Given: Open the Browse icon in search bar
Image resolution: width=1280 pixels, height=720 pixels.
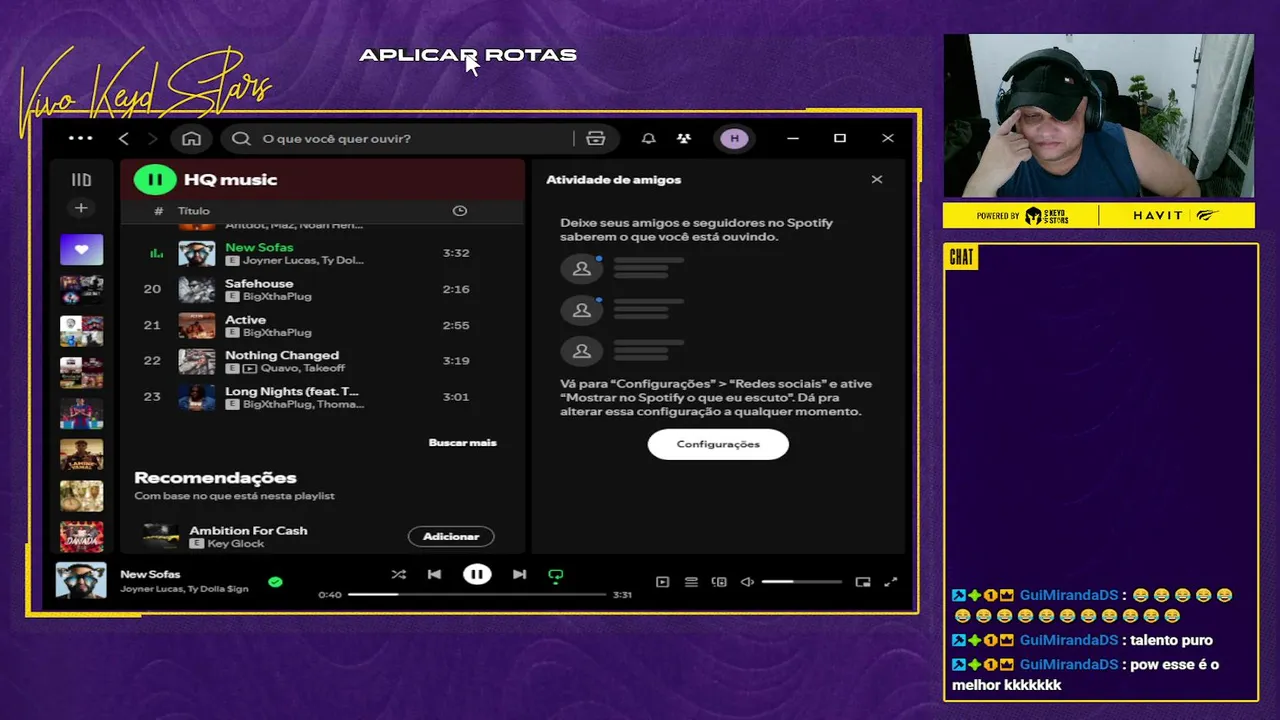Looking at the screenshot, I should tap(596, 138).
